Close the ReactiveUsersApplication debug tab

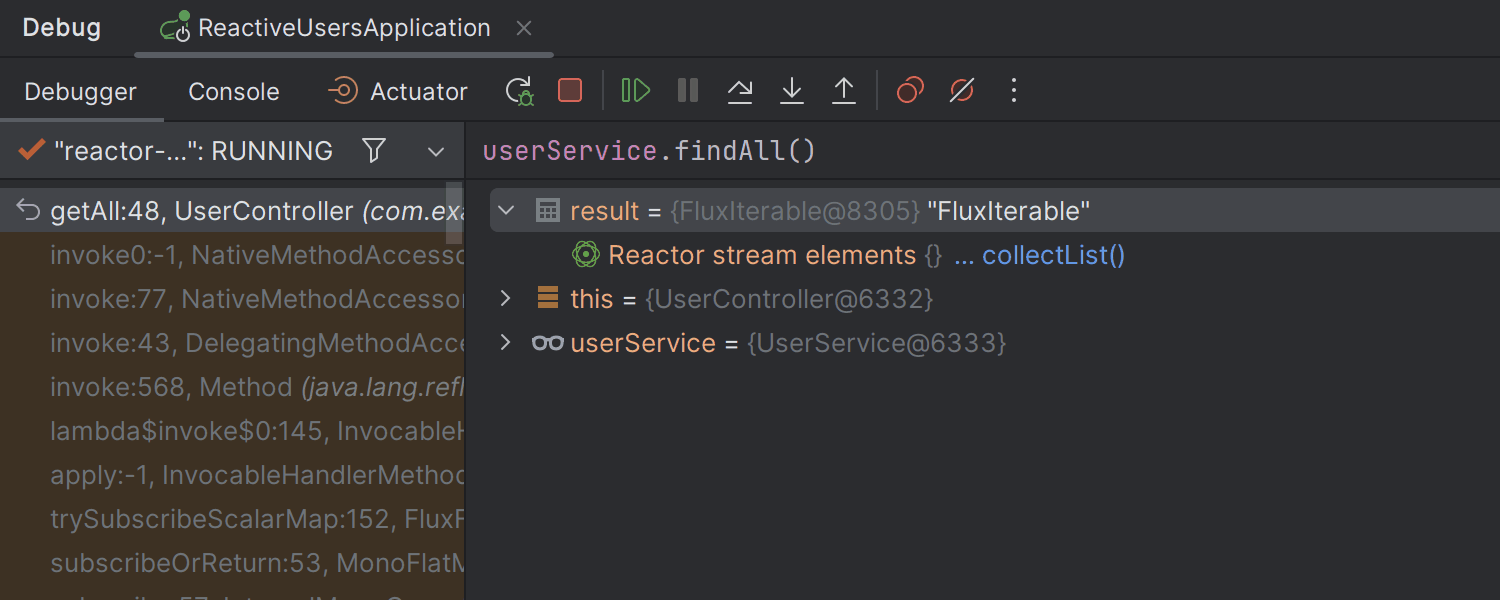(x=524, y=28)
